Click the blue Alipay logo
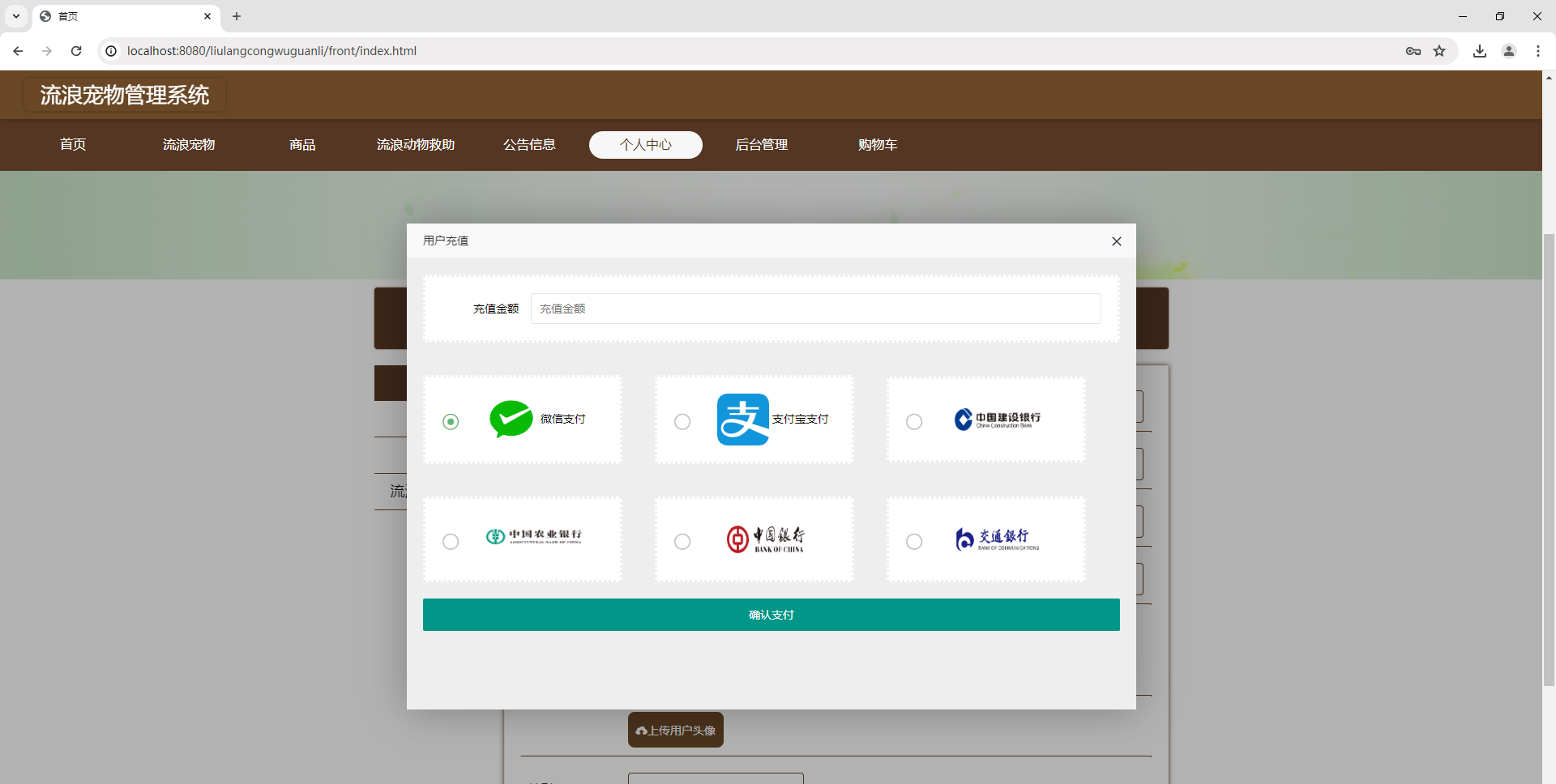Screen dimensions: 1556x784 click(x=743, y=420)
